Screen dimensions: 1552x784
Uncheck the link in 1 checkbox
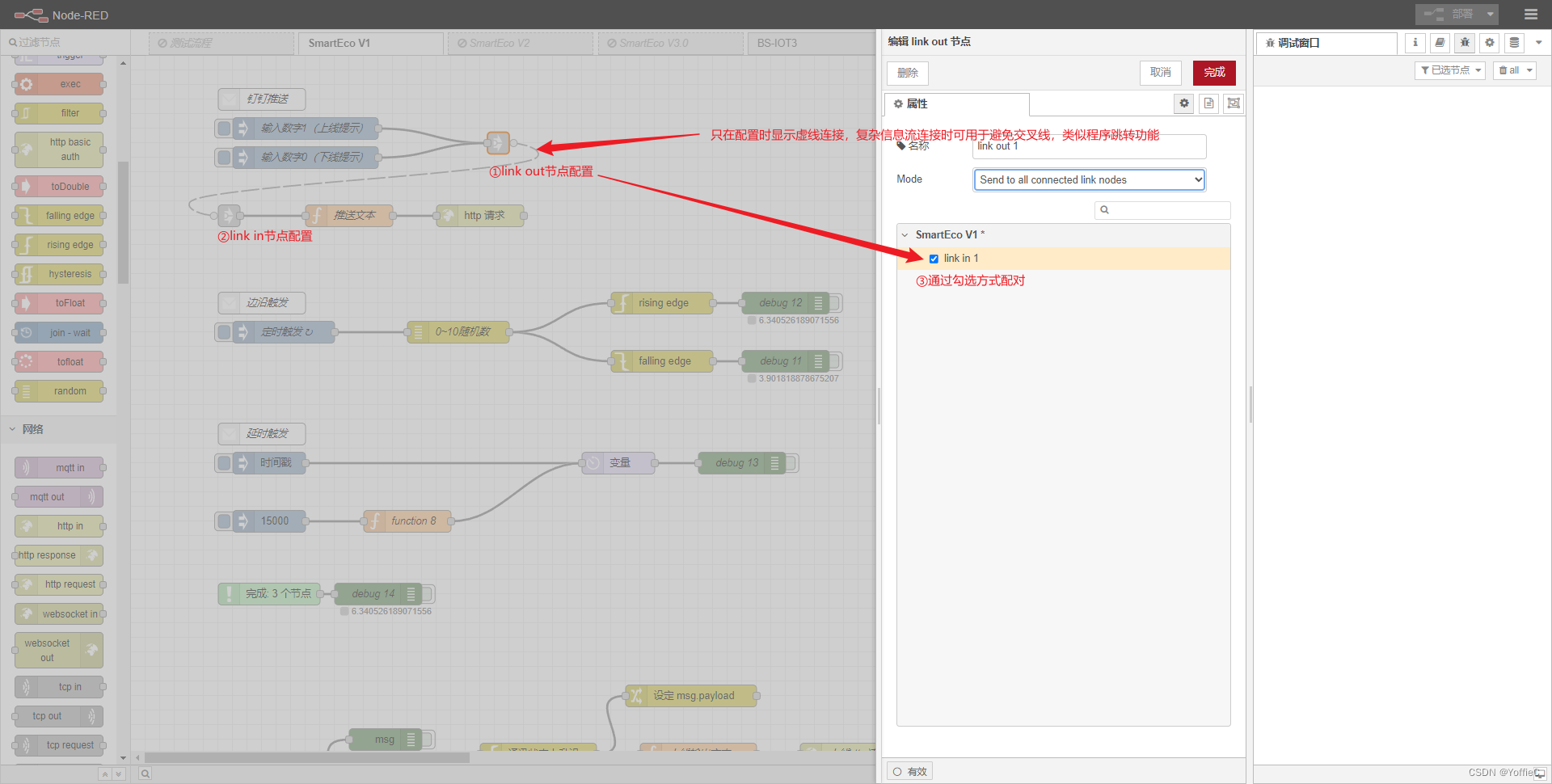[934, 259]
